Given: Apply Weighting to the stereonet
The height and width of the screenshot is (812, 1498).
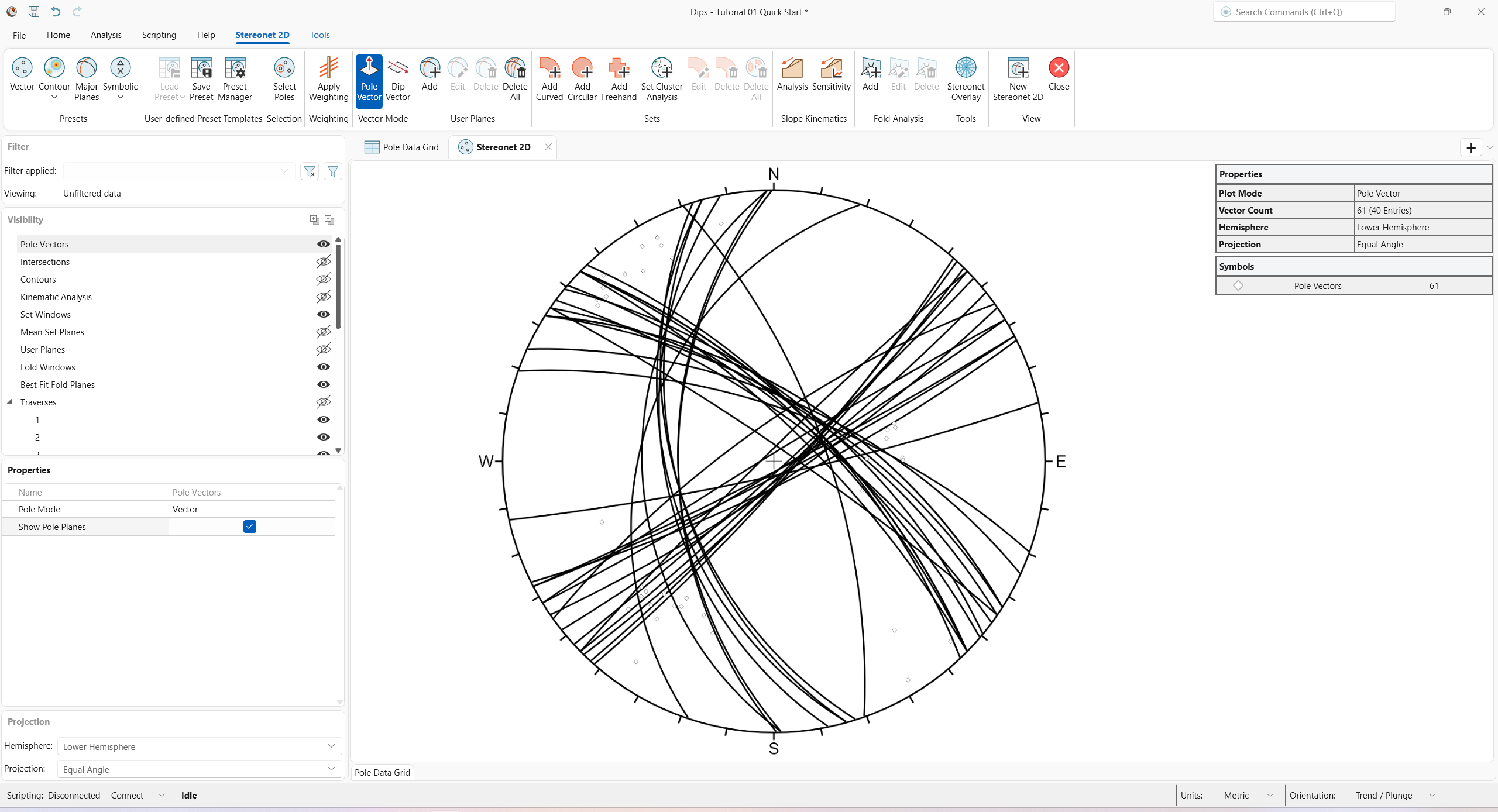Looking at the screenshot, I should pyautogui.click(x=328, y=79).
